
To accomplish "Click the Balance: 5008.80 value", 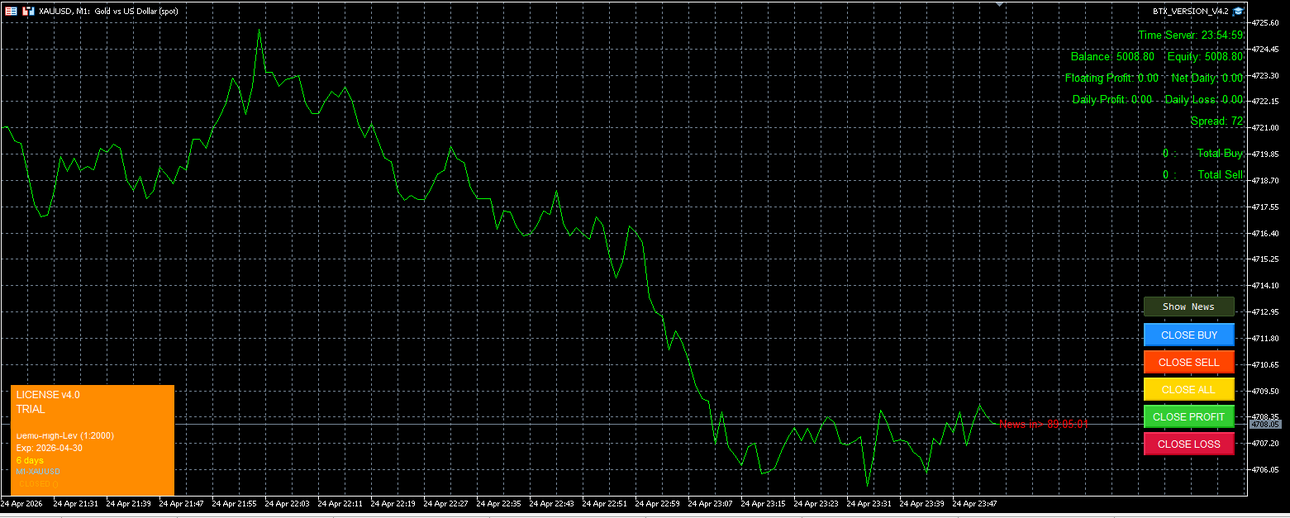I will [1112, 56].
